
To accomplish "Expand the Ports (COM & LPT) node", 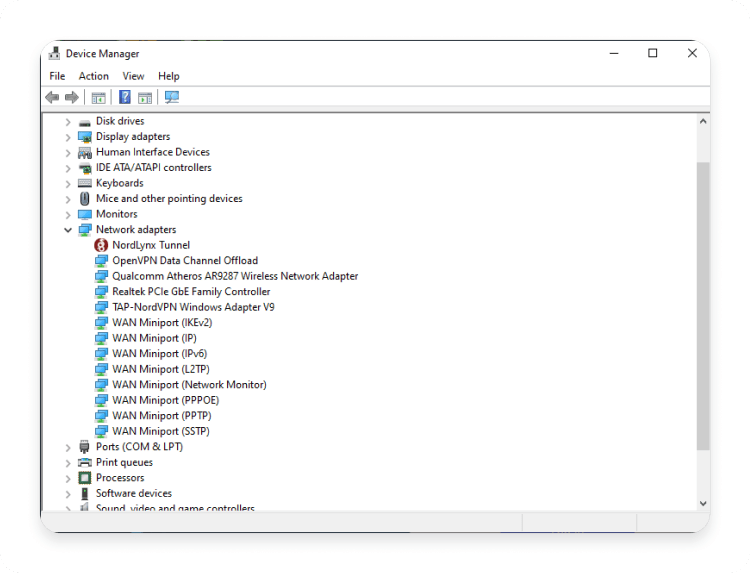I will point(68,448).
